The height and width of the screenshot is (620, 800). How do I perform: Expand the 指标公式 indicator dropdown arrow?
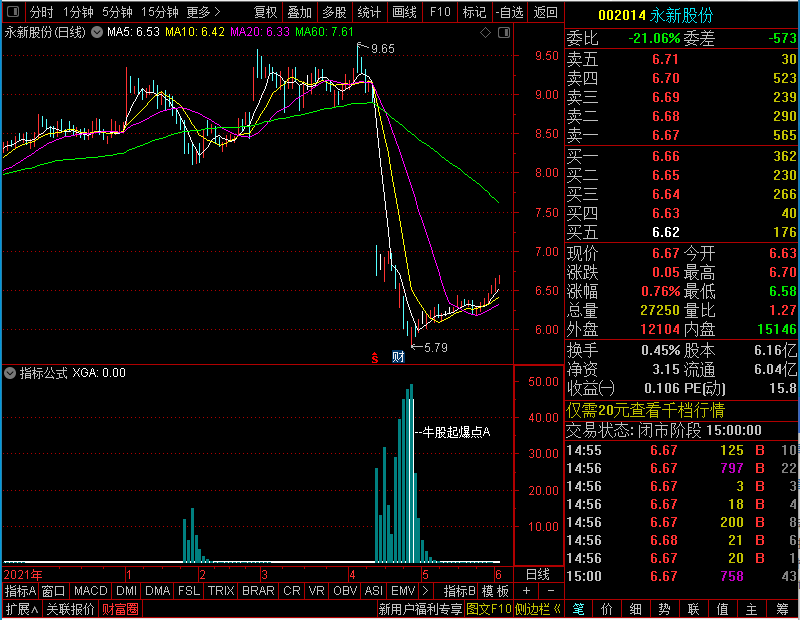pos(10,373)
